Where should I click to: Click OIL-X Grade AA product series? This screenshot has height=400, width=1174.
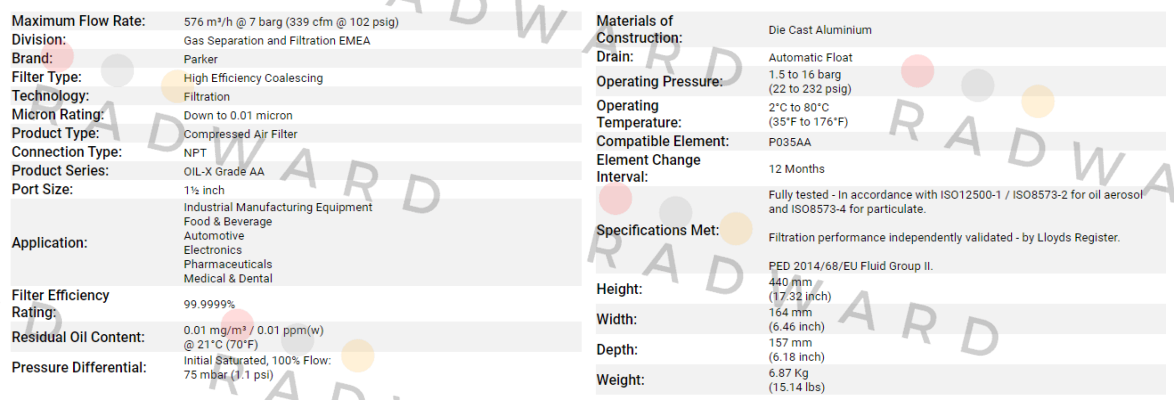(x=224, y=172)
